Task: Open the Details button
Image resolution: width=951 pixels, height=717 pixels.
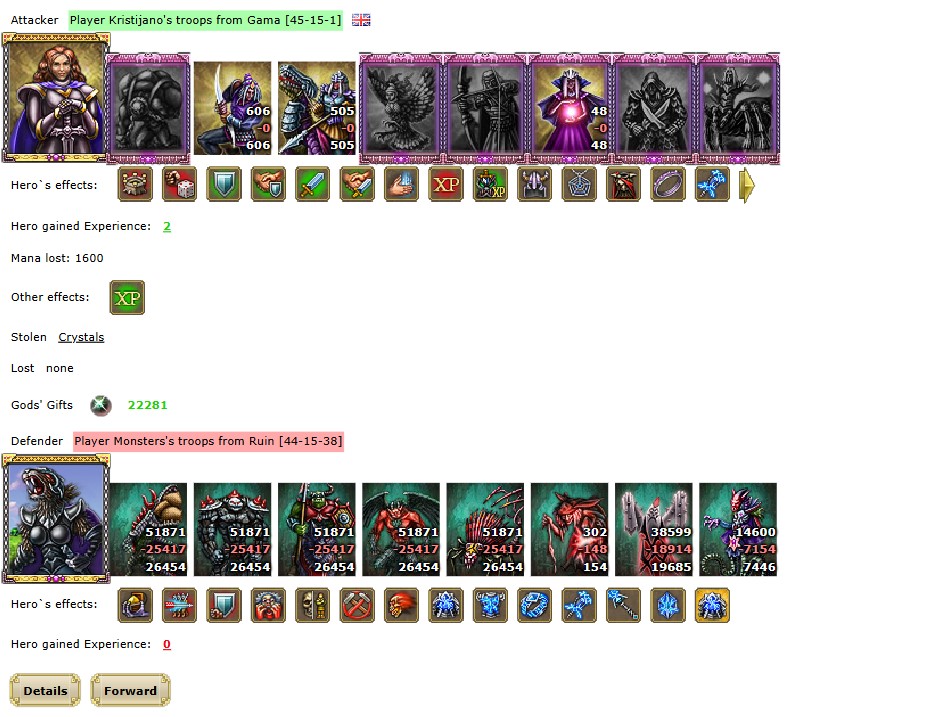Action: [x=45, y=690]
